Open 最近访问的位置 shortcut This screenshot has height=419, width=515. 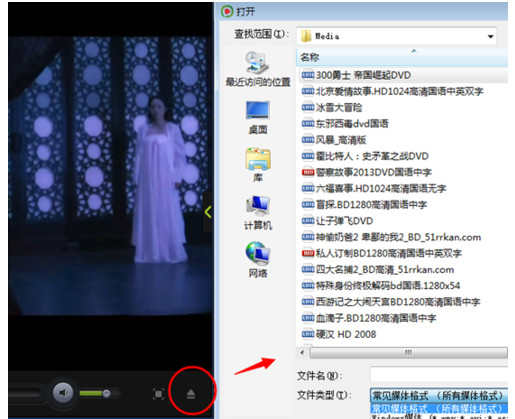point(258,69)
